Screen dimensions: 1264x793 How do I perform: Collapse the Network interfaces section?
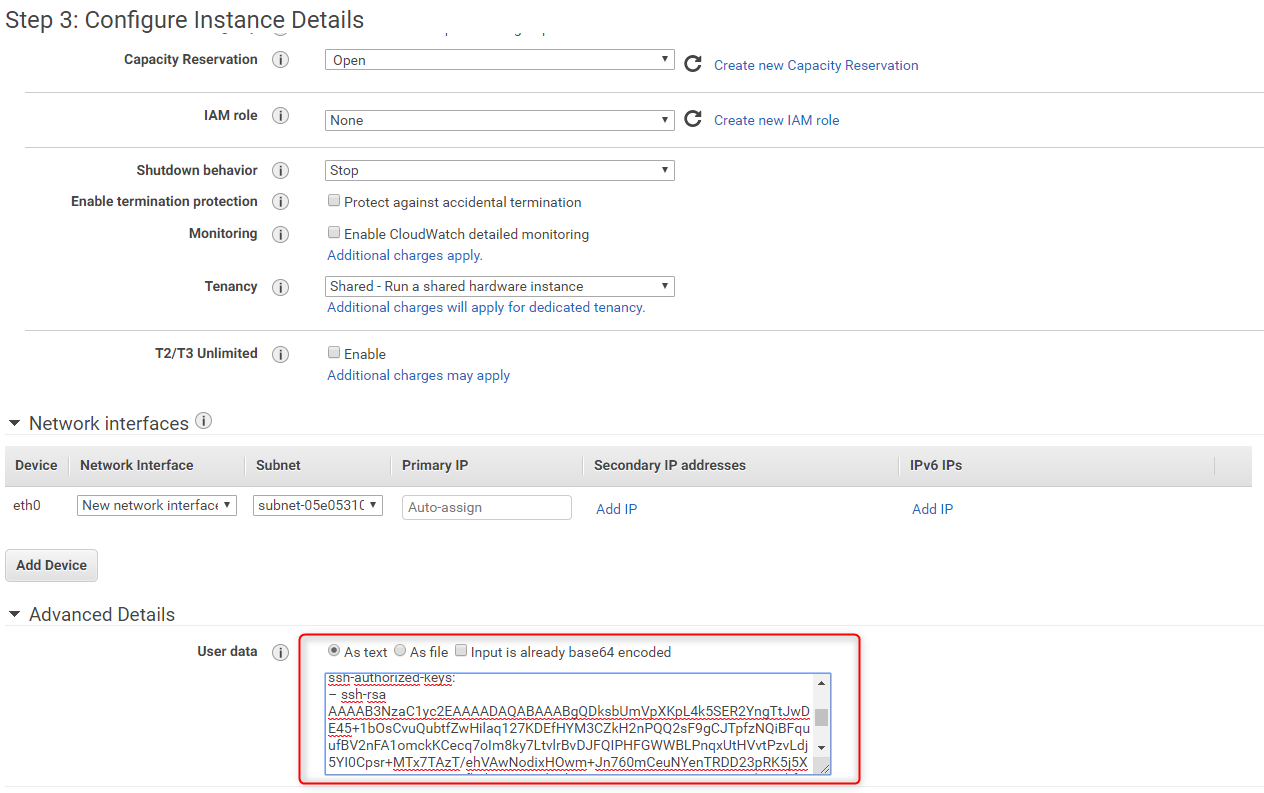pyautogui.click(x=14, y=423)
